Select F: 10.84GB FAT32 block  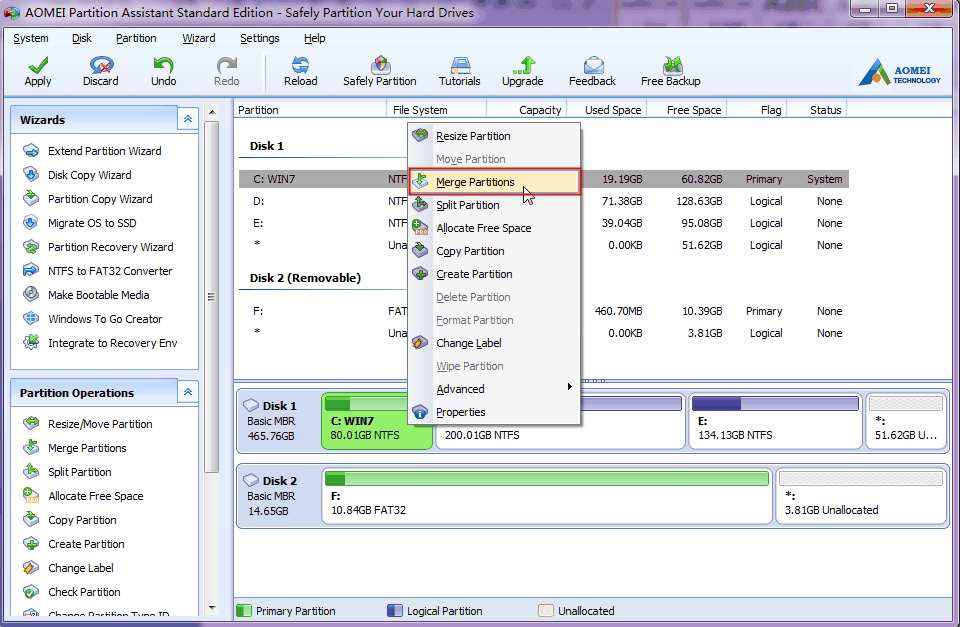click(x=547, y=497)
